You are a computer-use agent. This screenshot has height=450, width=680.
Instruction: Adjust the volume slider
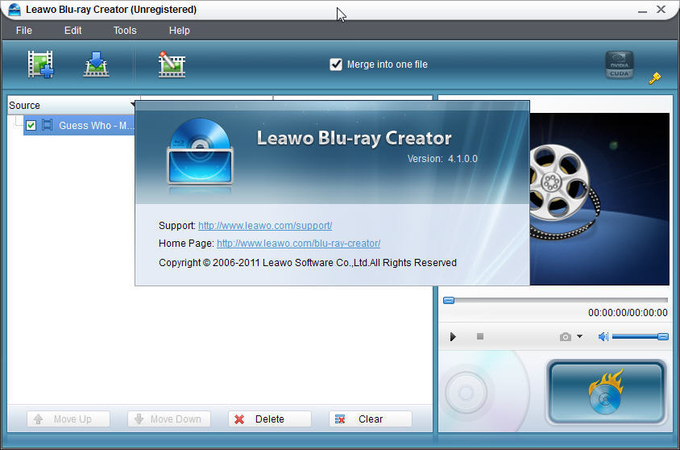[640, 336]
